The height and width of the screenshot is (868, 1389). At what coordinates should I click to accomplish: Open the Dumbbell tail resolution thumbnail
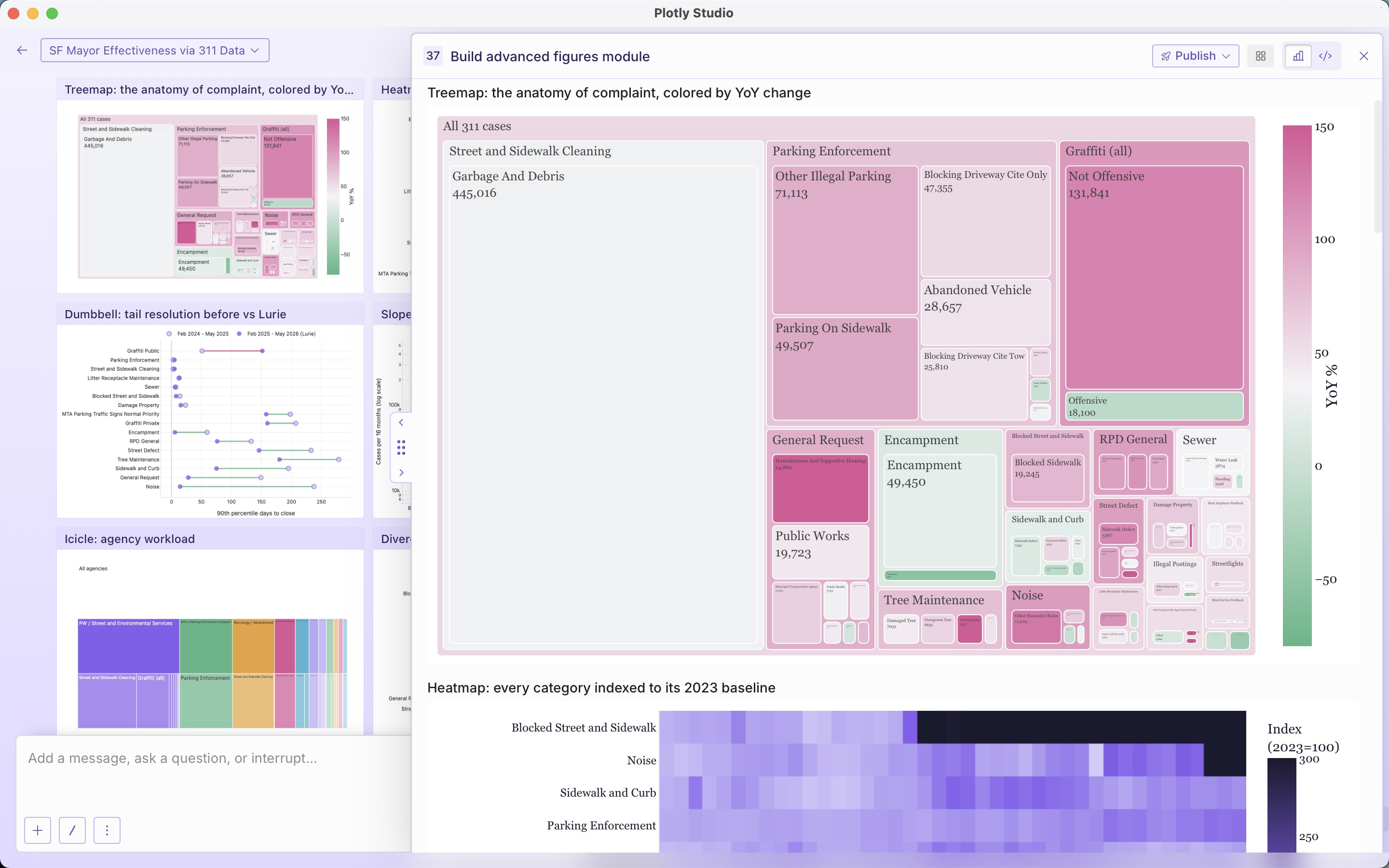click(x=210, y=410)
